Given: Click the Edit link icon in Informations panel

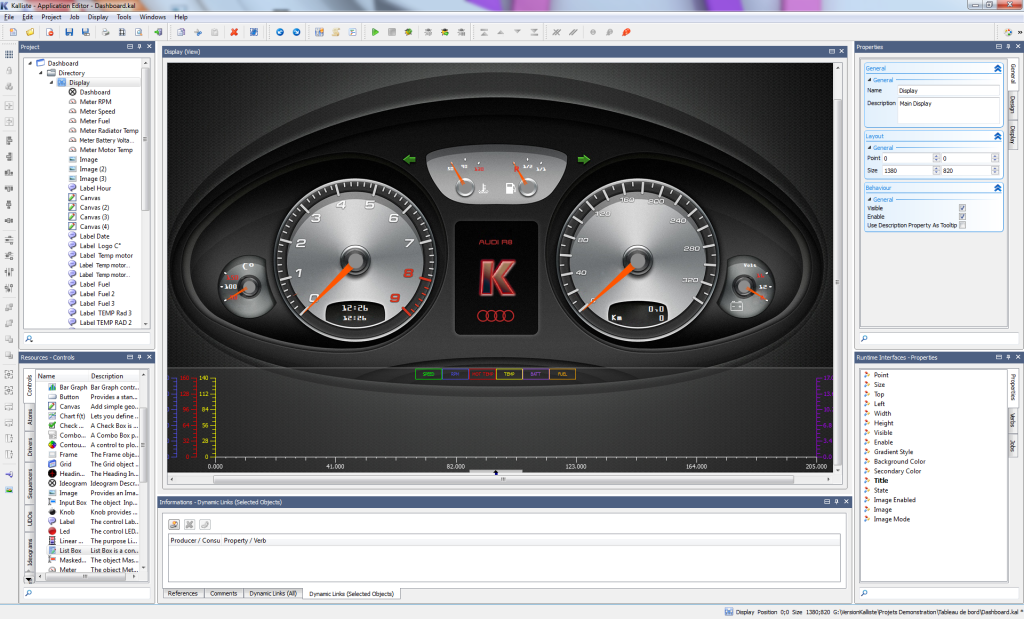Looking at the screenshot, I should pyautogui.click(x=174, y=524).
